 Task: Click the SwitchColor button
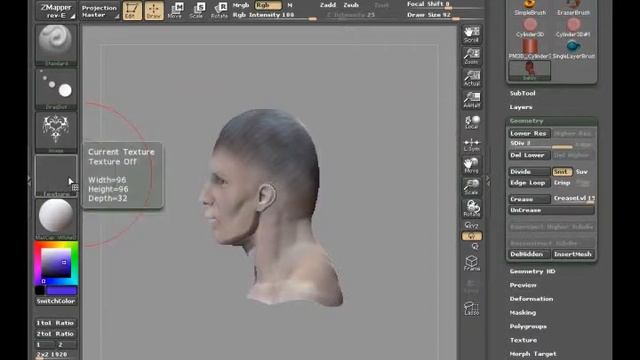point(56,301)
